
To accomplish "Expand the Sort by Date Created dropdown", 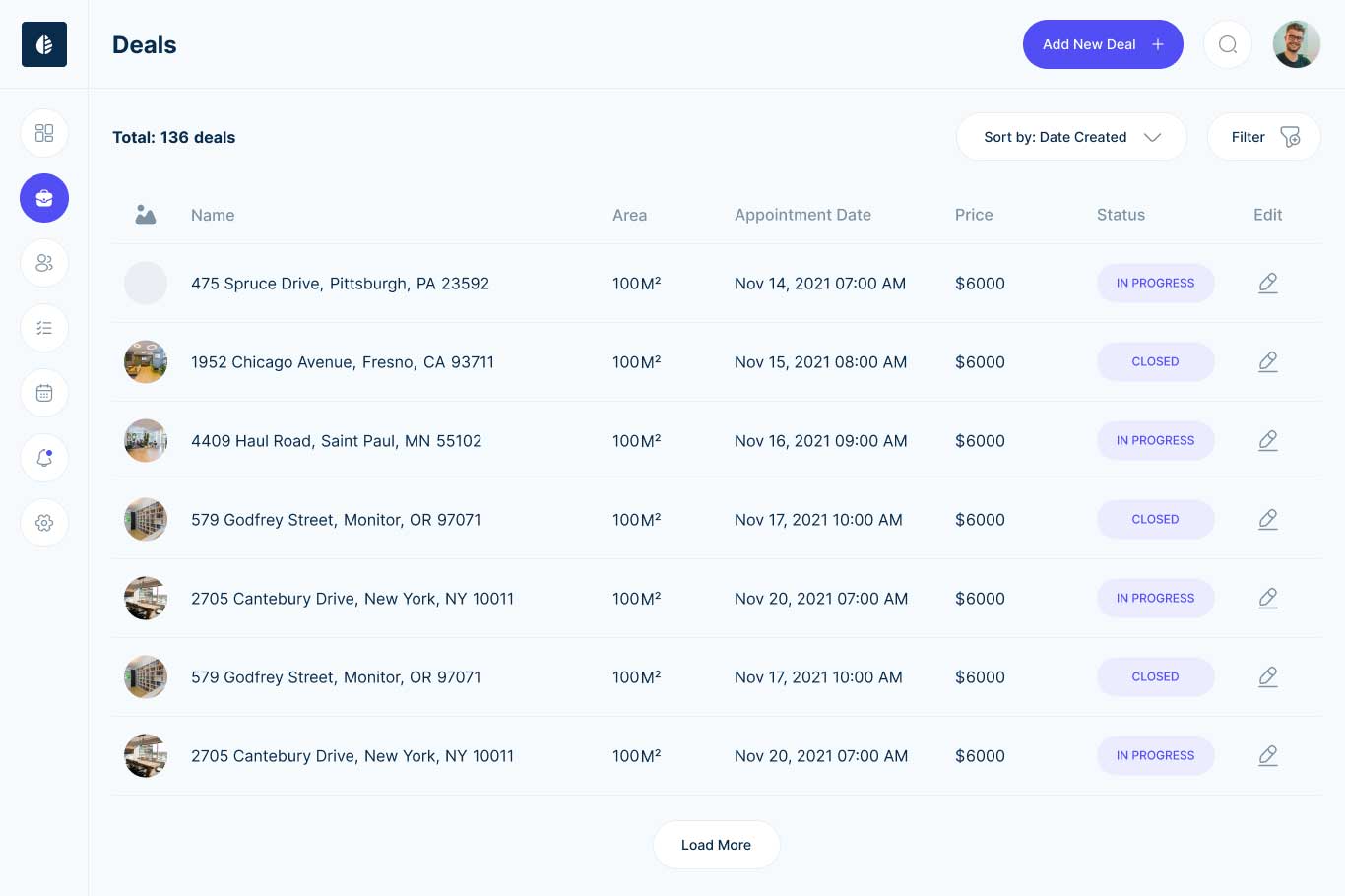I will coord(1071,137).
